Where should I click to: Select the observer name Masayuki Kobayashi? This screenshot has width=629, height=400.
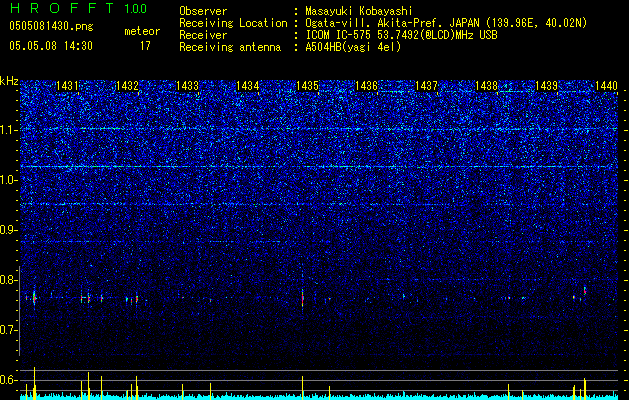tap(359, 11)
